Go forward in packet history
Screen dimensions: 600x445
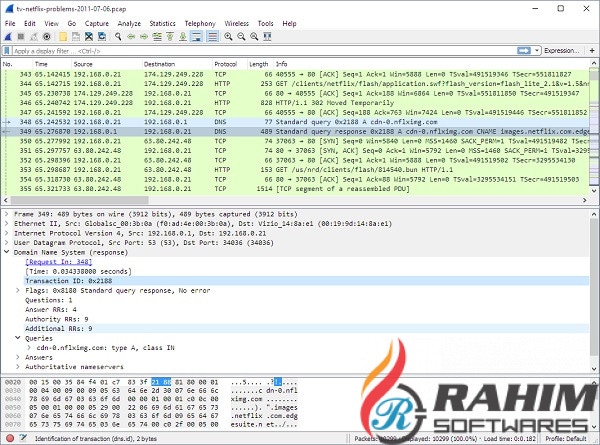click(x=144, y=37)
